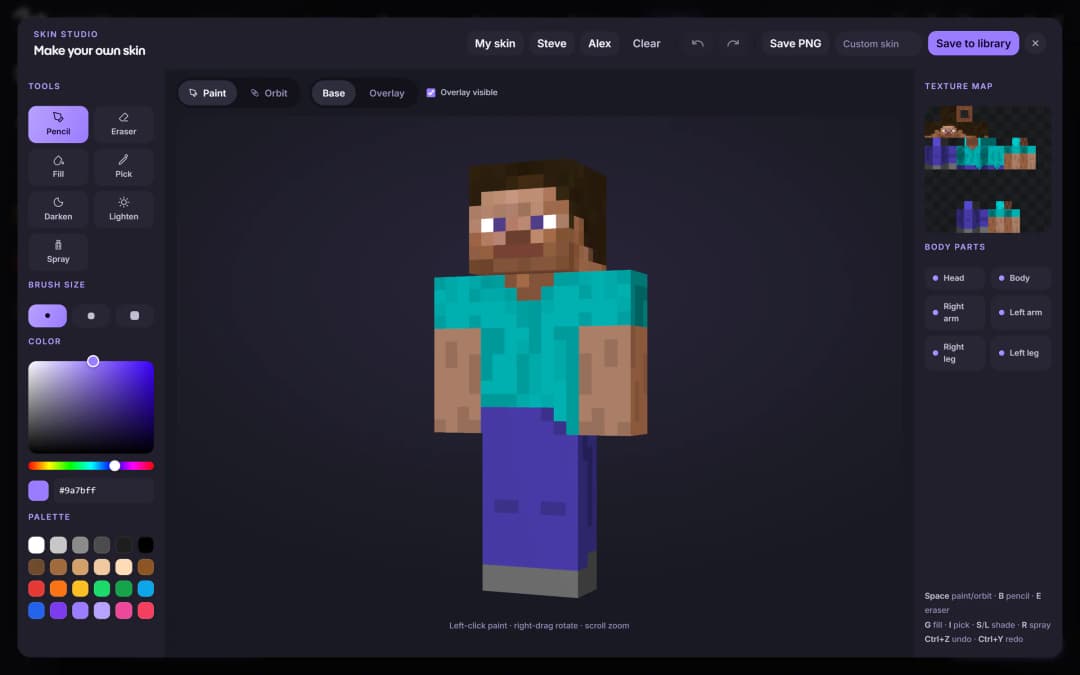Click Save PNG button
Image resolution: width=1080 pixels, height=675 pixels.
point(795,43)
